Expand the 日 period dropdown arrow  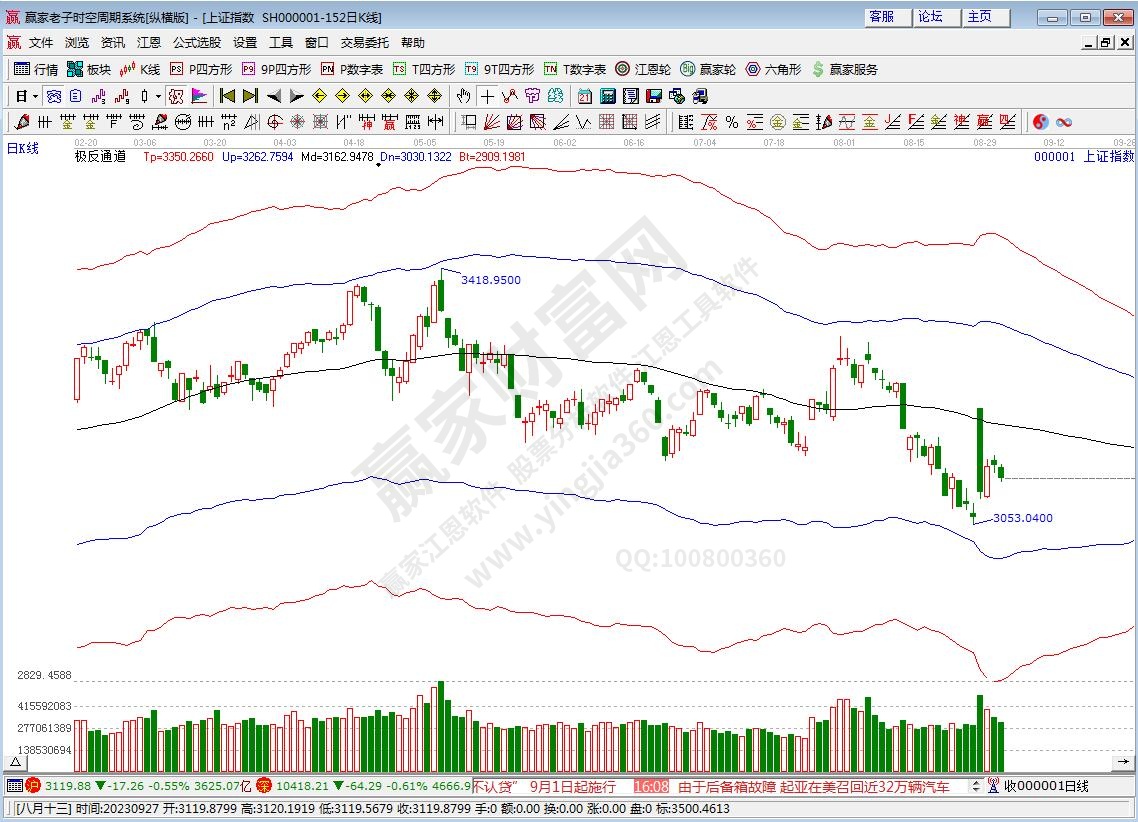pyautogui.click(x=35, y=96)
